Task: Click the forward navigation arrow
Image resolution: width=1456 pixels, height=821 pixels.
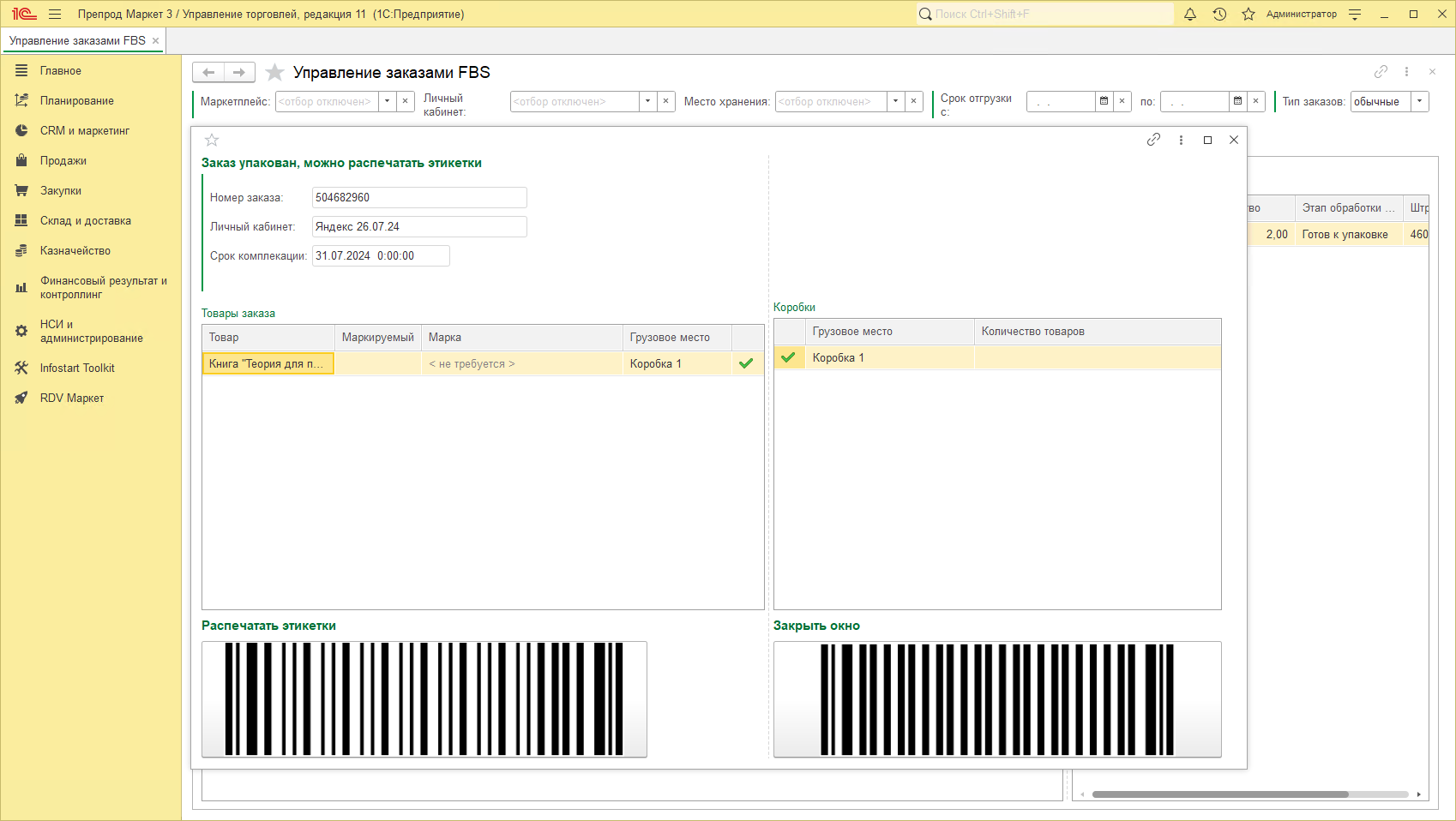Action: point(239,73)
